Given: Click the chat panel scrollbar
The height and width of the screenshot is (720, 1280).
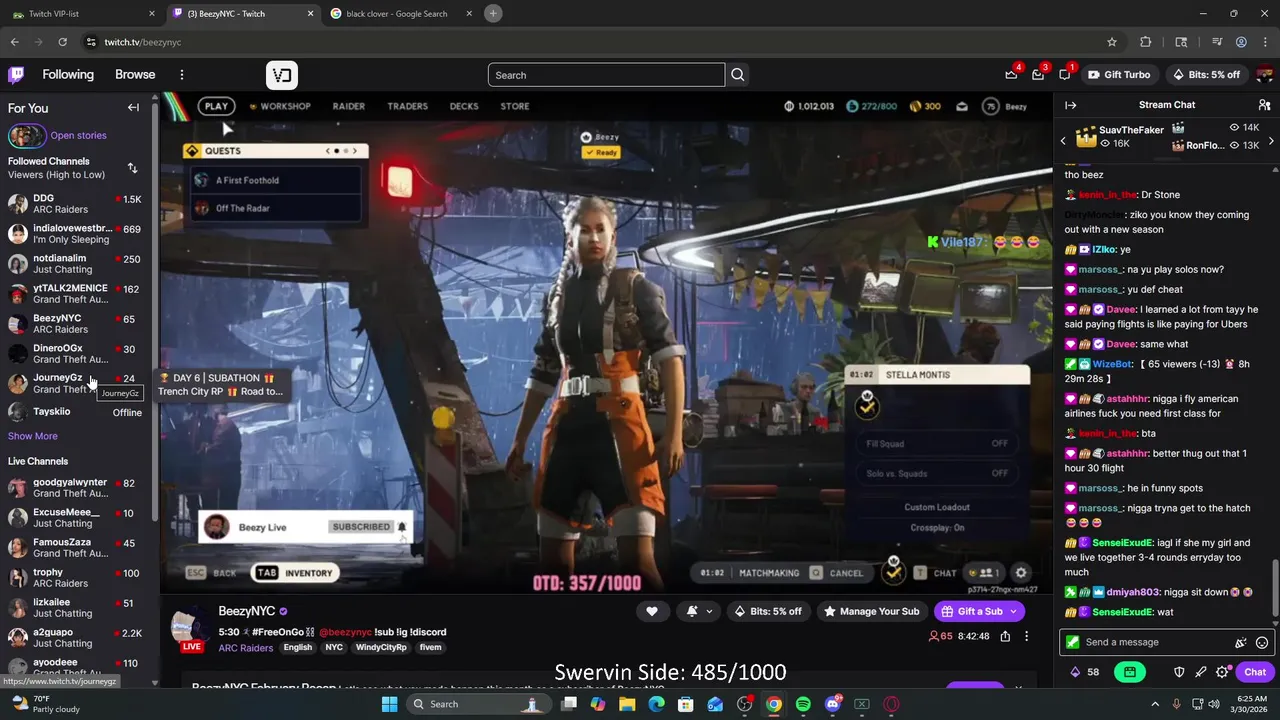Looking at the screenshot, I should [1274, 588].
